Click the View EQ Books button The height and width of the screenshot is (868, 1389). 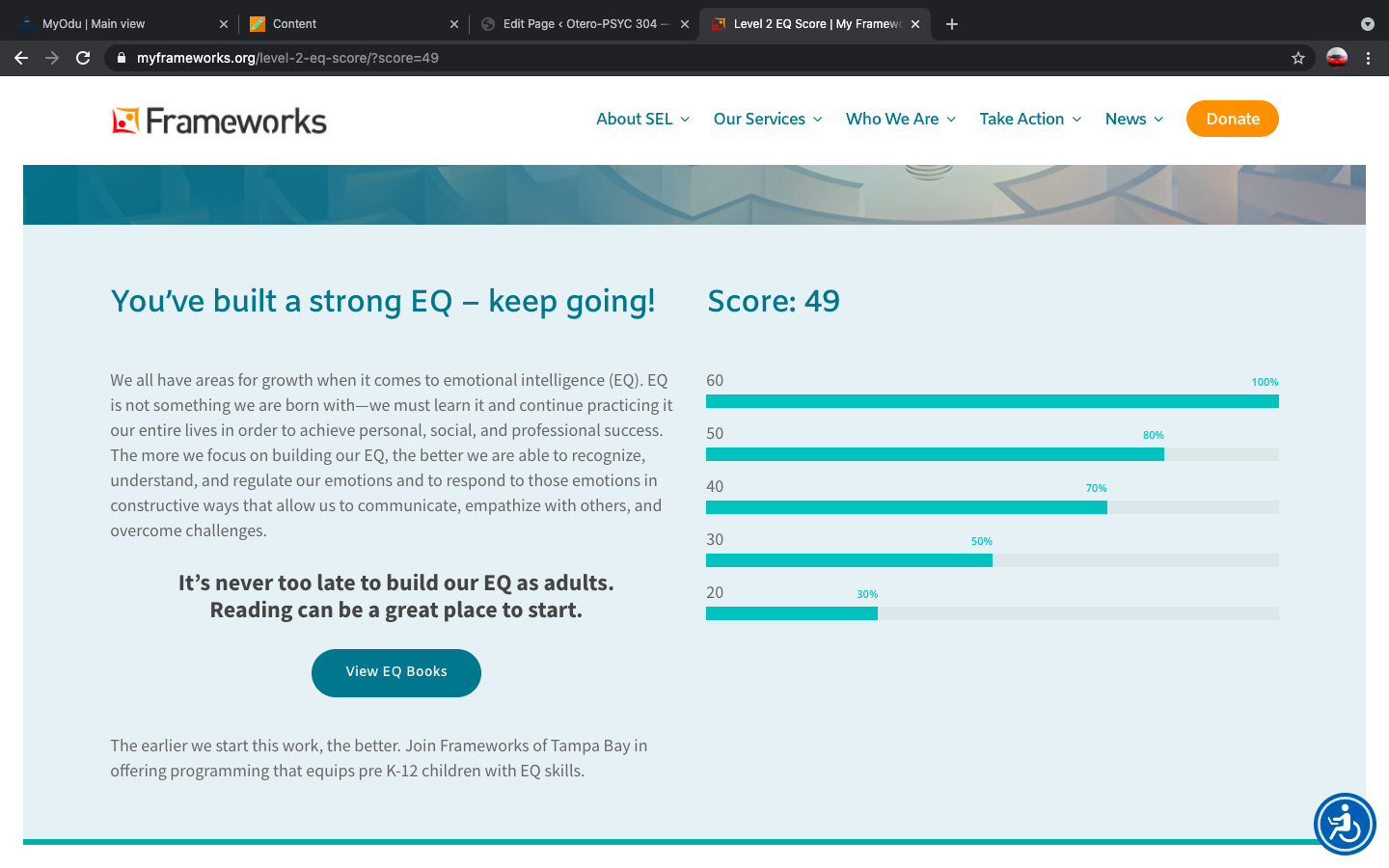[396, 672]
